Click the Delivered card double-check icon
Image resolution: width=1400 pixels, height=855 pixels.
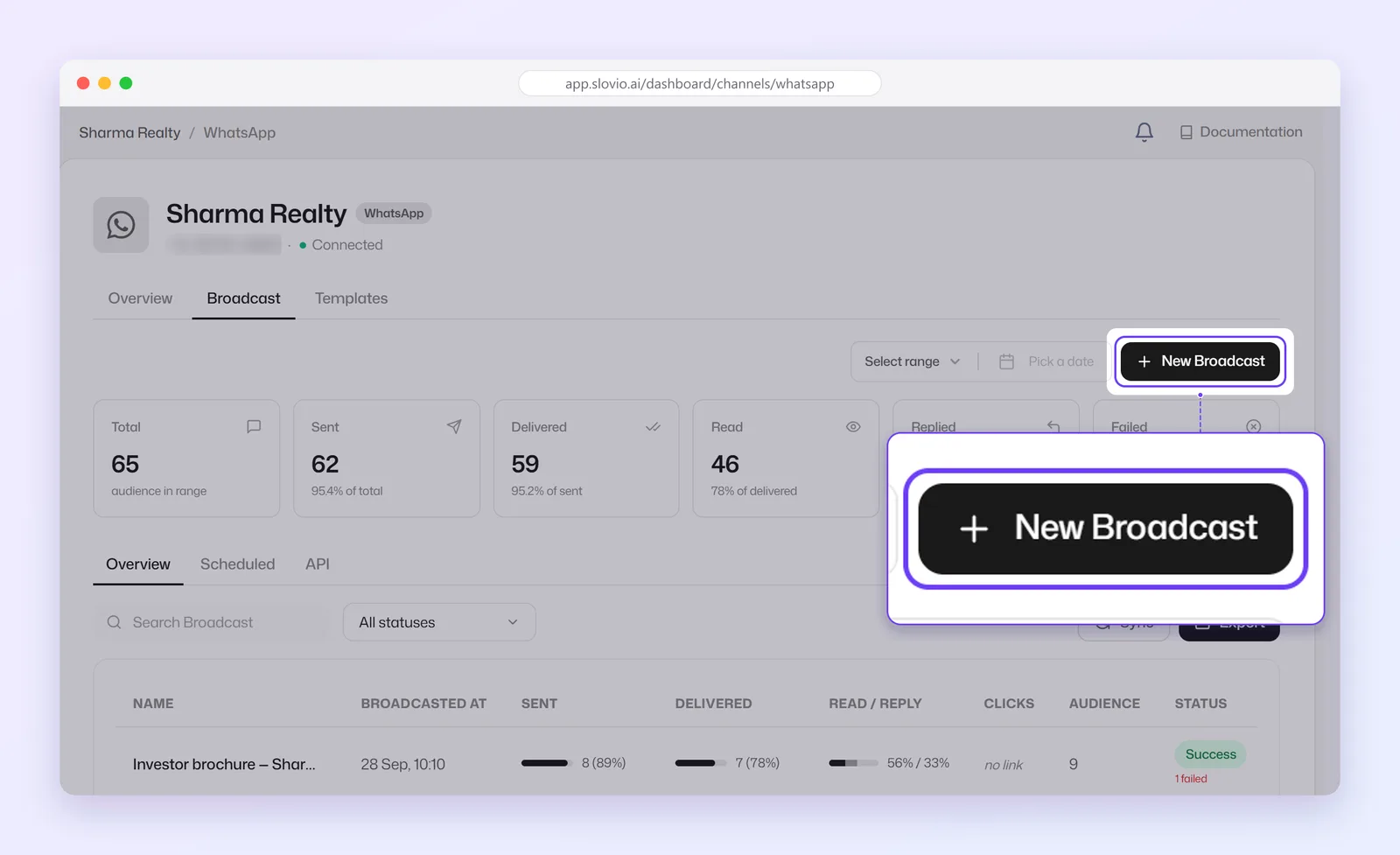tap(653, 427)
